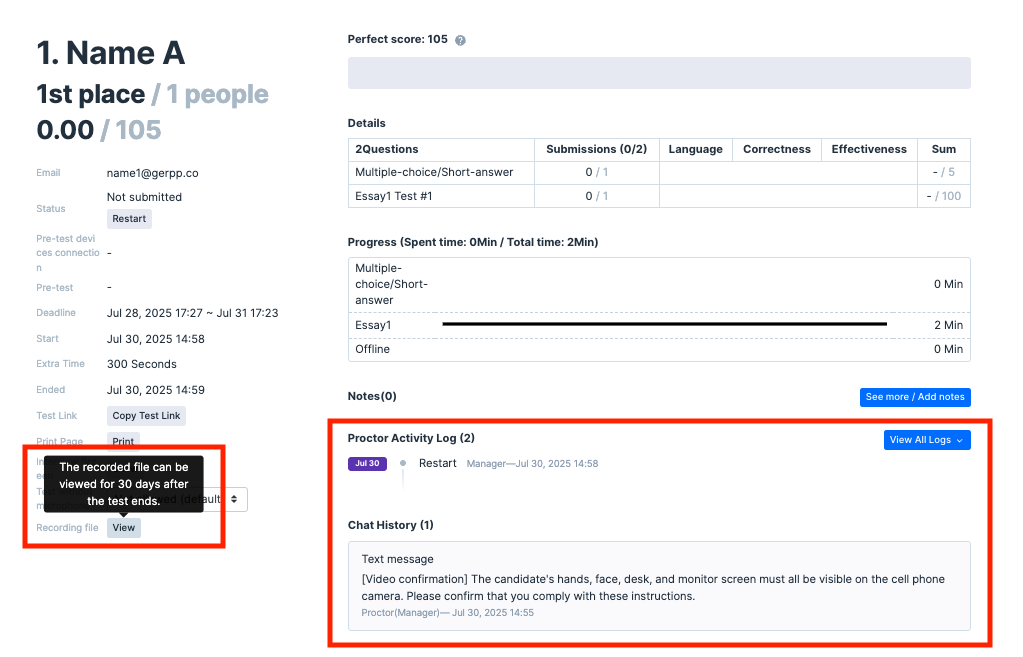Screen dimensions: 1023x657
Task: Click the help icon beside Perfect score
Action: point(460,40)
